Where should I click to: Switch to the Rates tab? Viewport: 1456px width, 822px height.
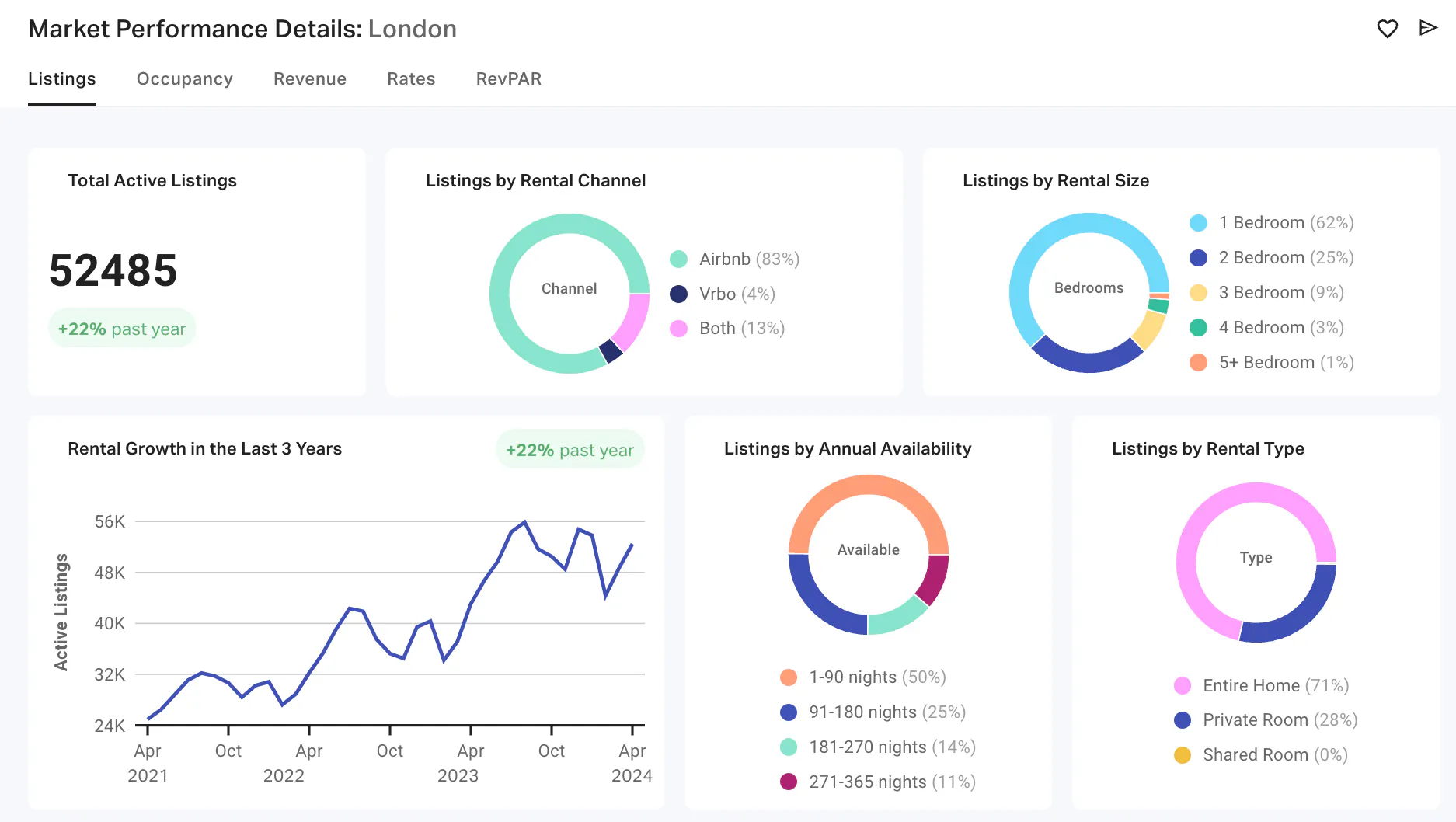[411, 79]
